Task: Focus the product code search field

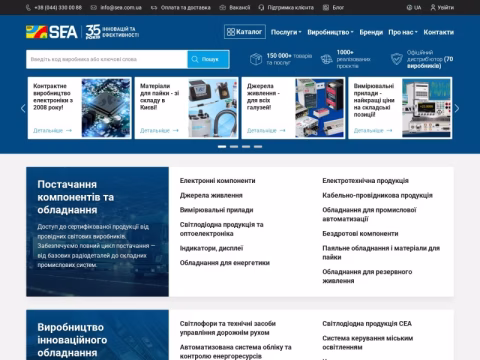Action: click(x=107, y=59)
